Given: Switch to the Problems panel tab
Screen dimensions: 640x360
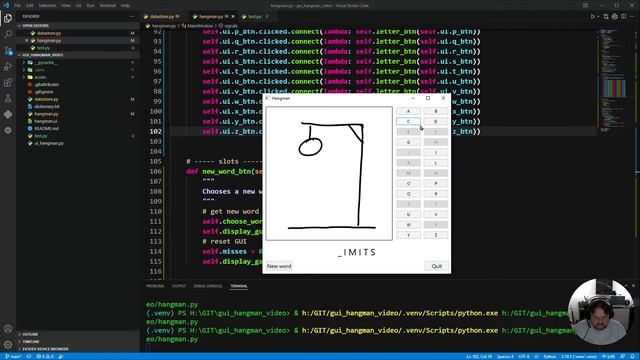Looking at the screenshot, I should pyautogui.click(x=155, y=286).
